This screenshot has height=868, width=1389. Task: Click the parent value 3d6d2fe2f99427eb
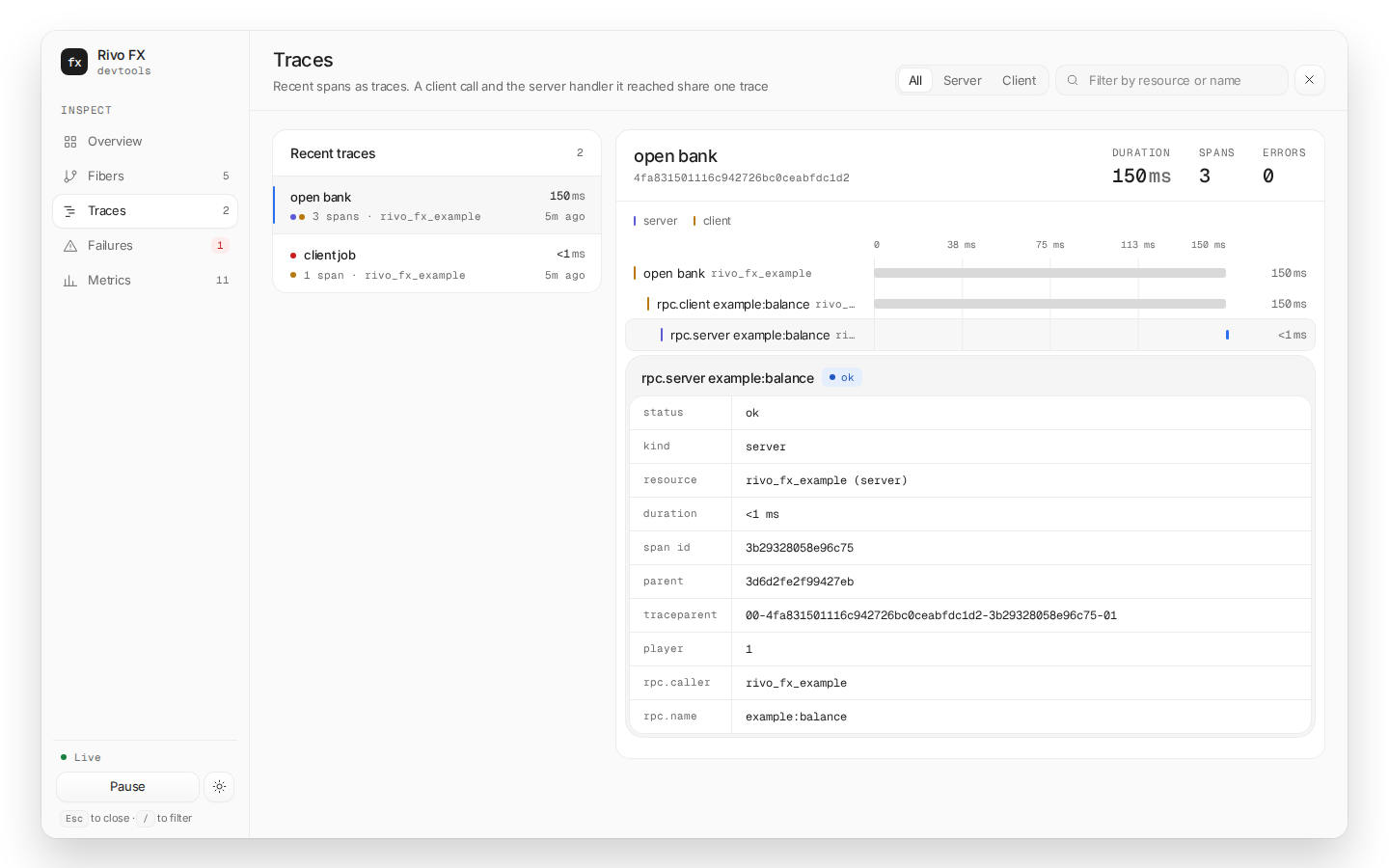800,582
